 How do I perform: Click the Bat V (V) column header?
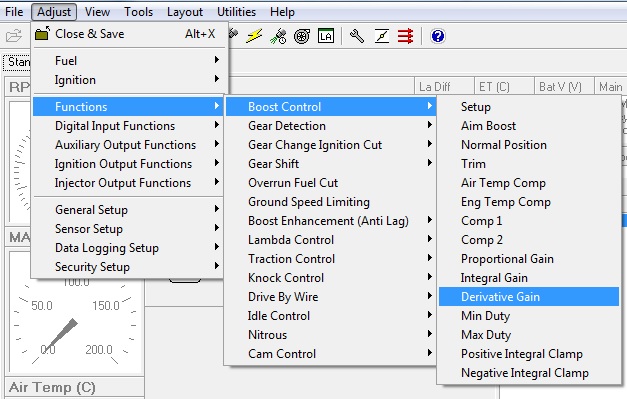tap(560, 87)
